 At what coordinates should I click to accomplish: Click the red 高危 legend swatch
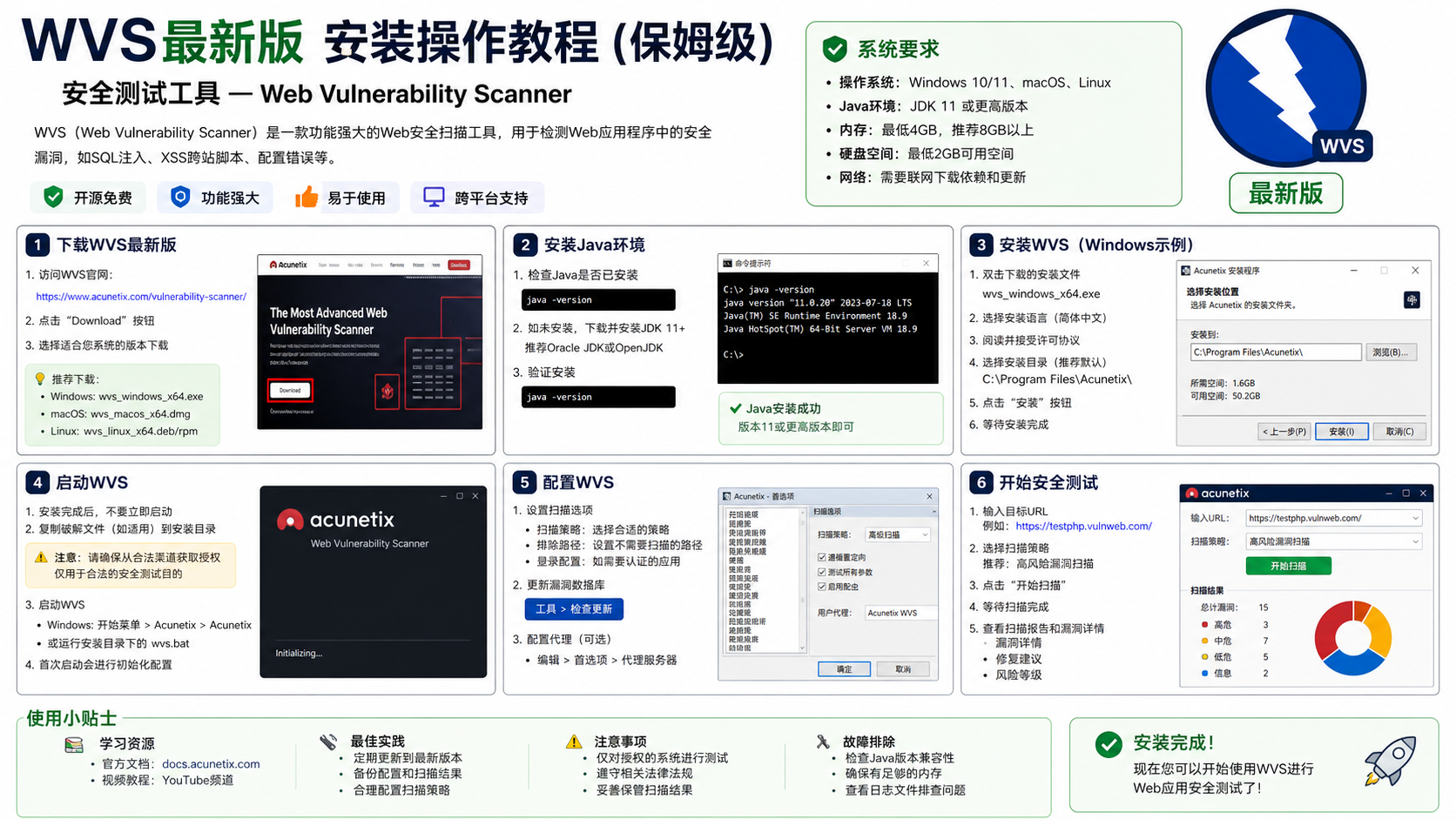coord(1205,624)
